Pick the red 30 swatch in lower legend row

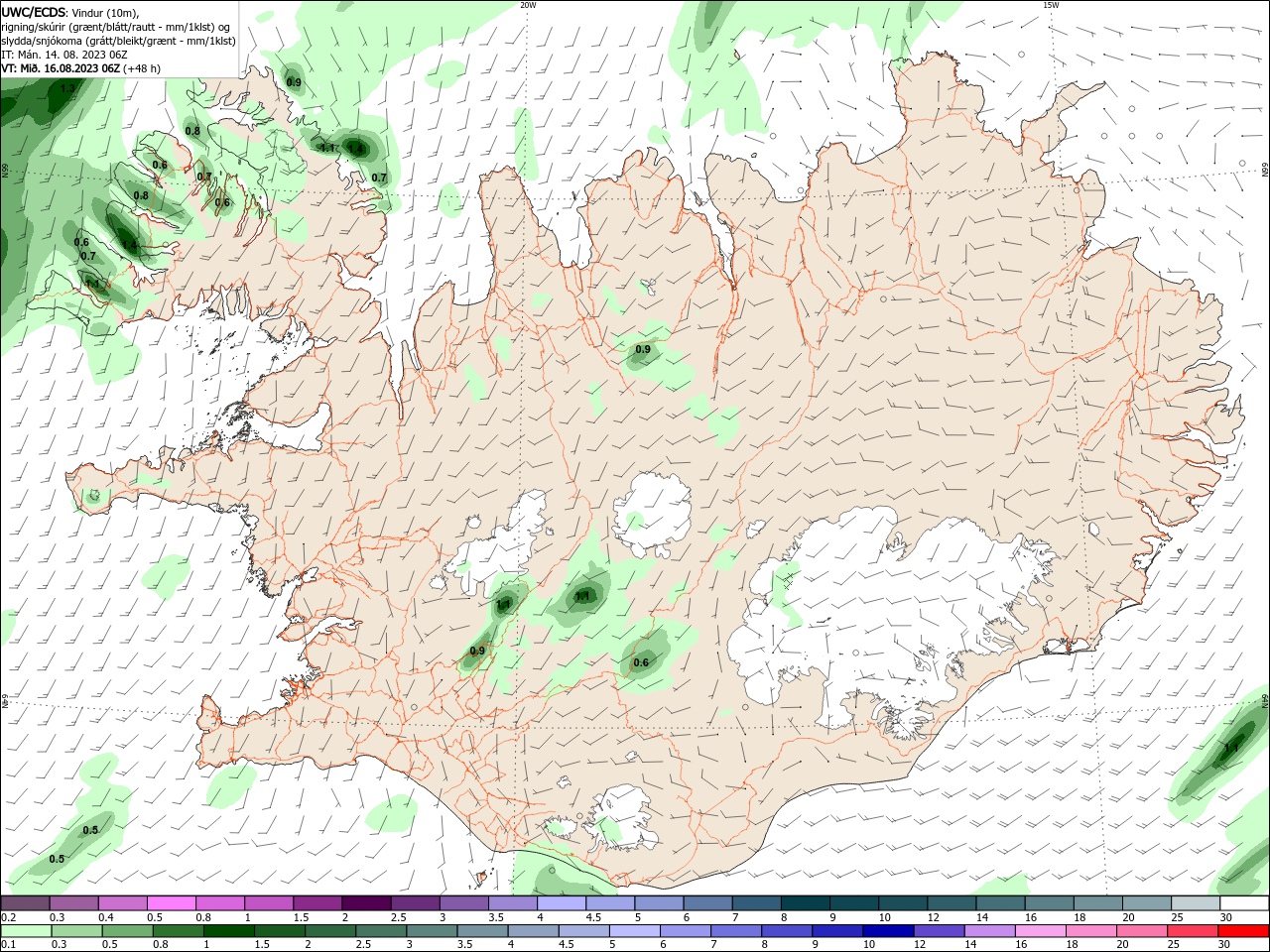click(x=1243, y=931)
